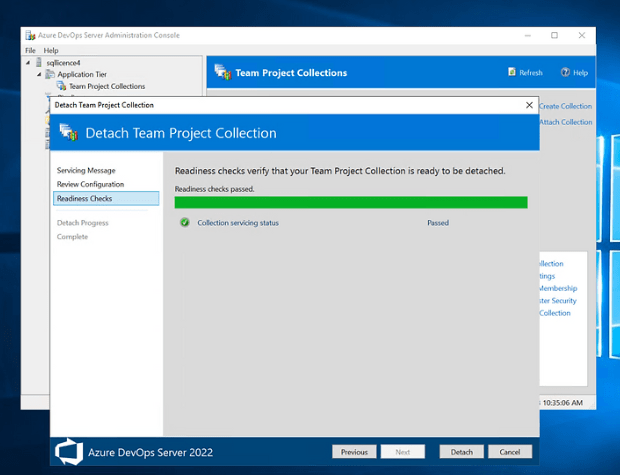The height and width of the screenshot is (475, 620).
Task: Open Help link in the console header
Action: (580, 73)
